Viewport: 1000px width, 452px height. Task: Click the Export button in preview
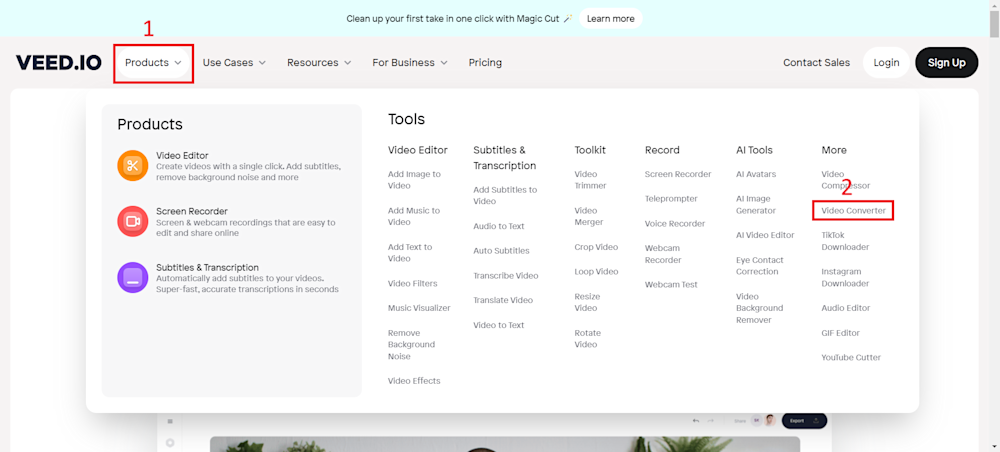pos(804,421)
